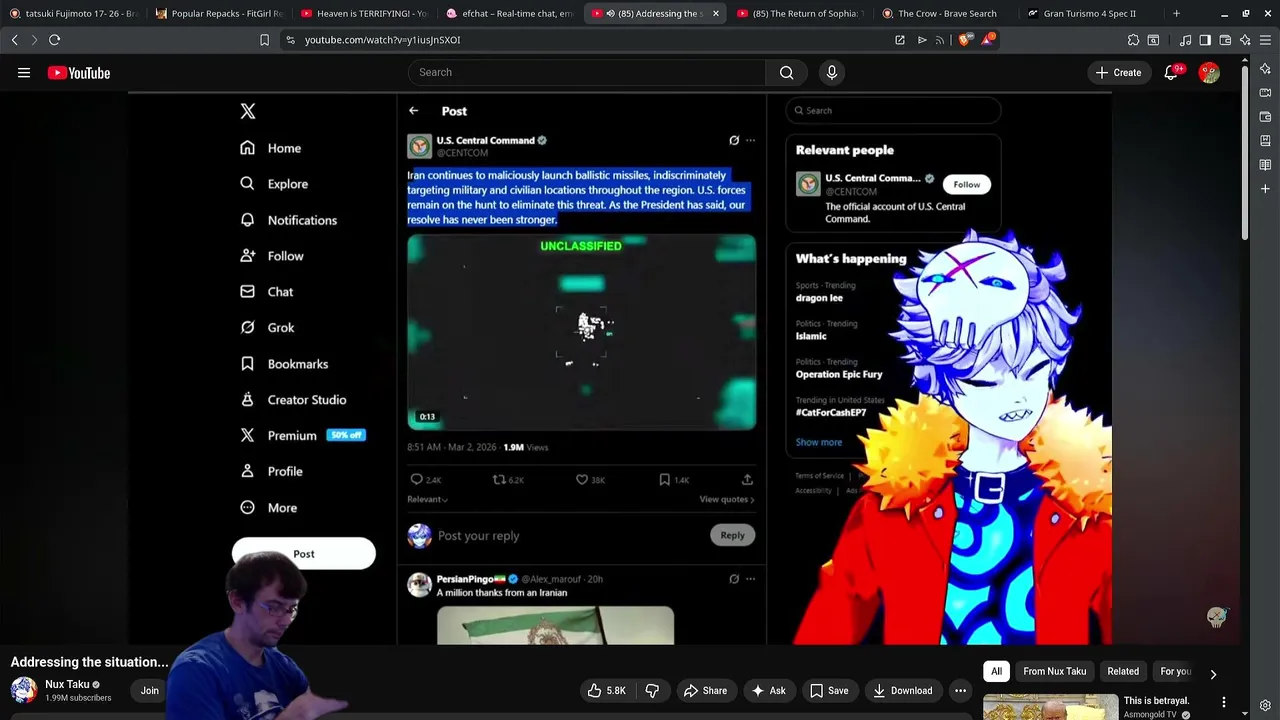Mute the Addressing the situation tab audio
This screenshot has height=720, width=1280.
610,14
